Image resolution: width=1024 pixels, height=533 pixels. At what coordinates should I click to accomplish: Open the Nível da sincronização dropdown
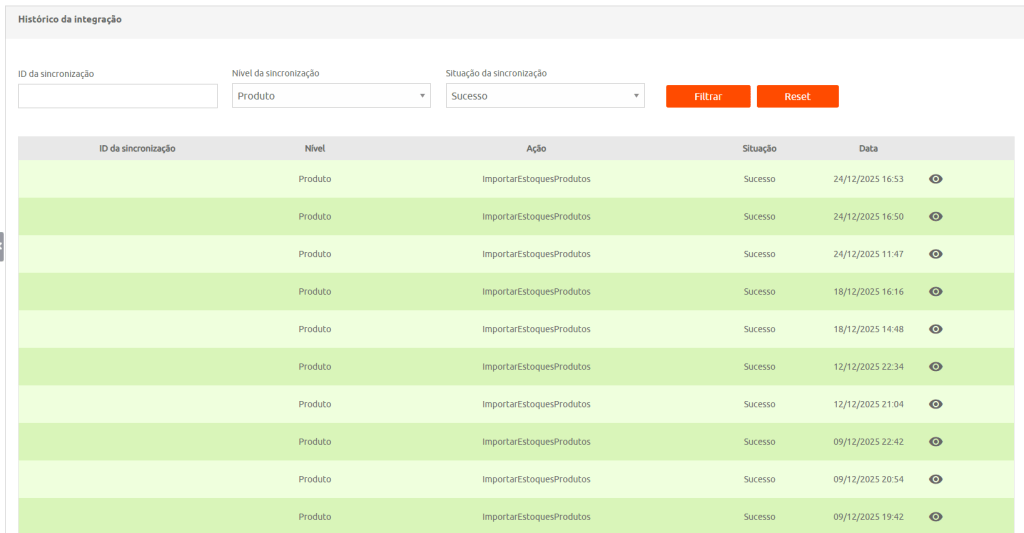click(x=330, y=96)
